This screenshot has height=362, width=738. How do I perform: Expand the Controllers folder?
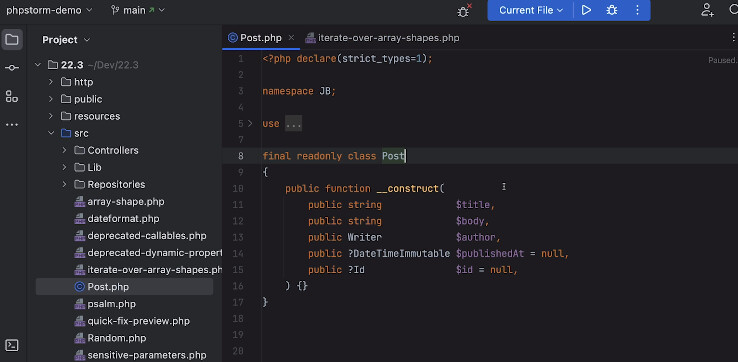pyautogui.click(x=64, y=150)
